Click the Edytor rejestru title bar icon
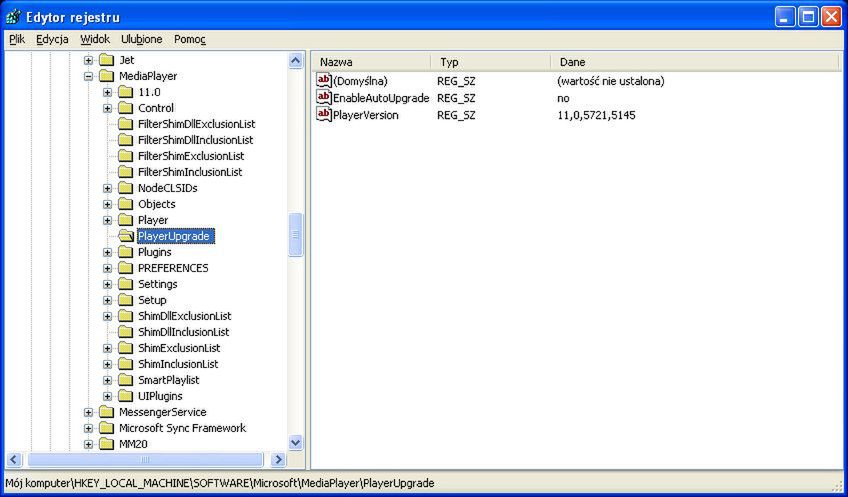Screen dimensions: 848x497 click(14, 17)
